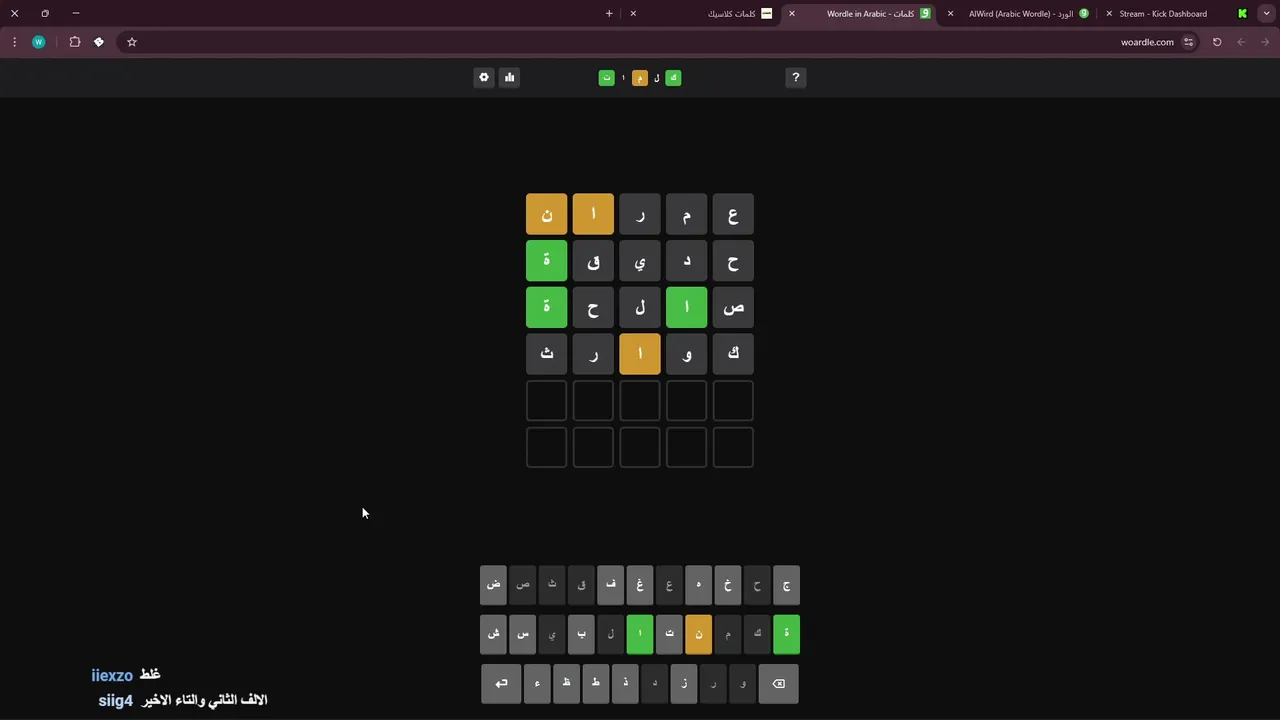Click the ث tile in the guess grid

pyautogui.click(x=547, y=354)
